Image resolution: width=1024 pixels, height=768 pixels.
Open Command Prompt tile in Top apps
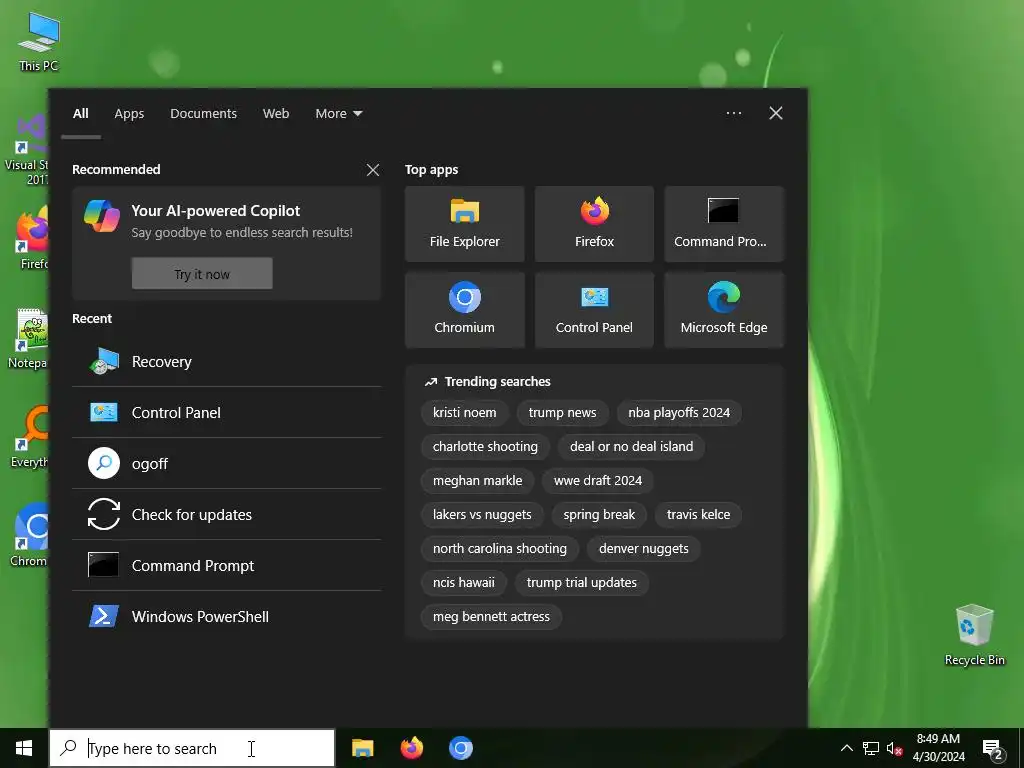pos(724,224)
